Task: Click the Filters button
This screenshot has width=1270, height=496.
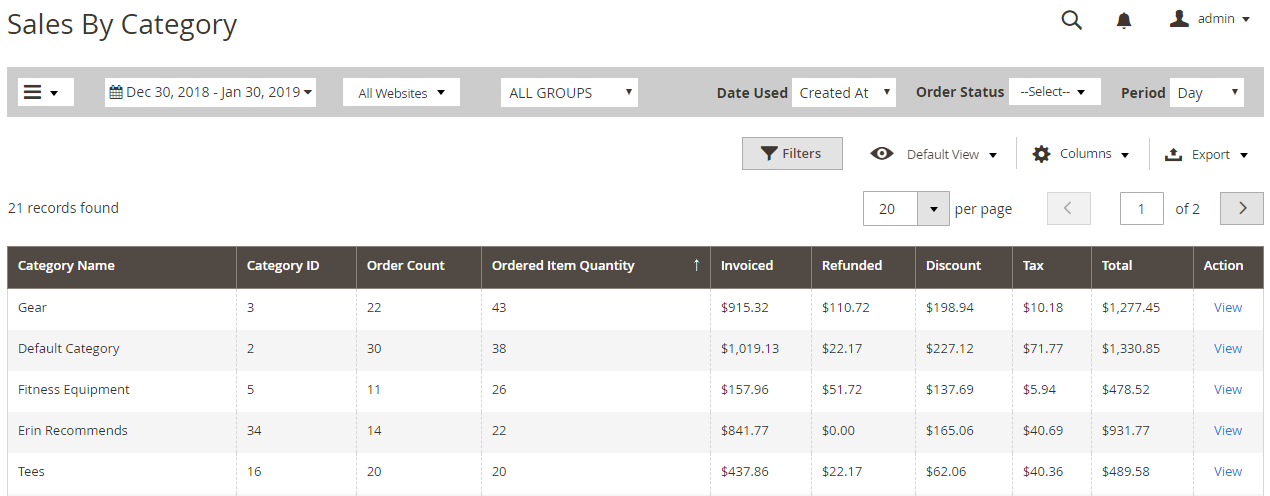Action: (x=791, y=154)
